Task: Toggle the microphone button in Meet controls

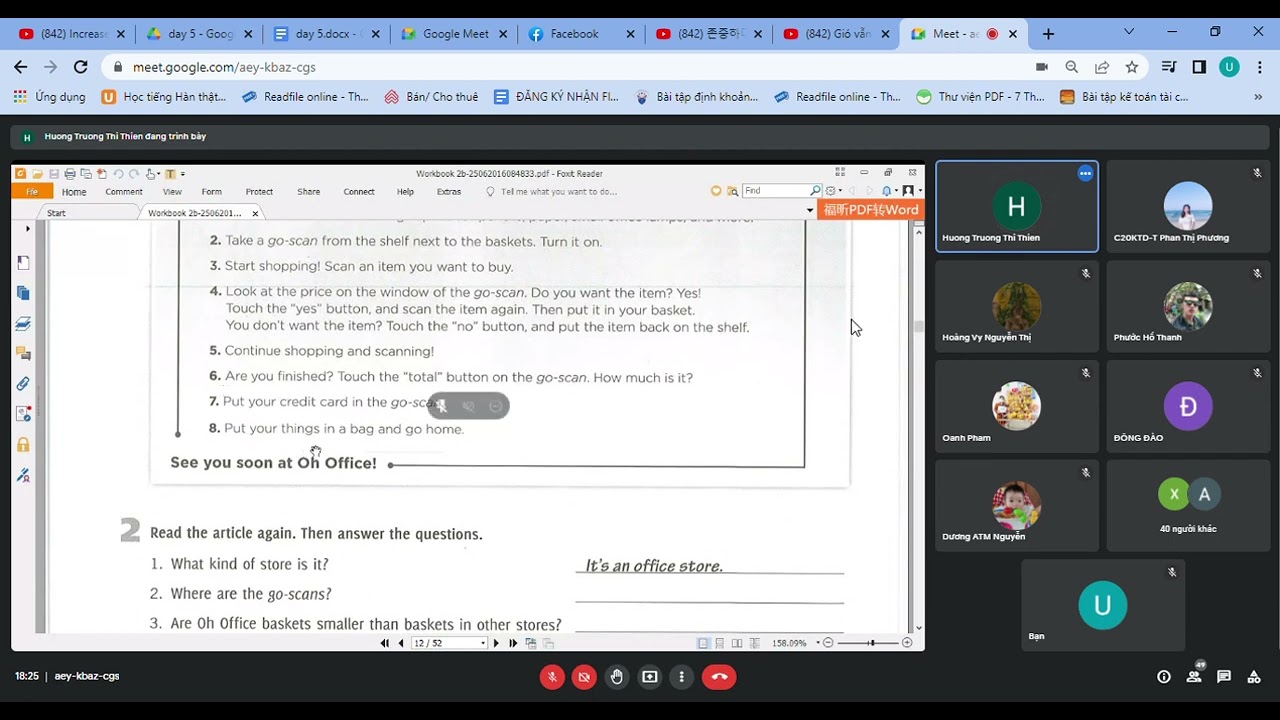Action: coord(552,677)
